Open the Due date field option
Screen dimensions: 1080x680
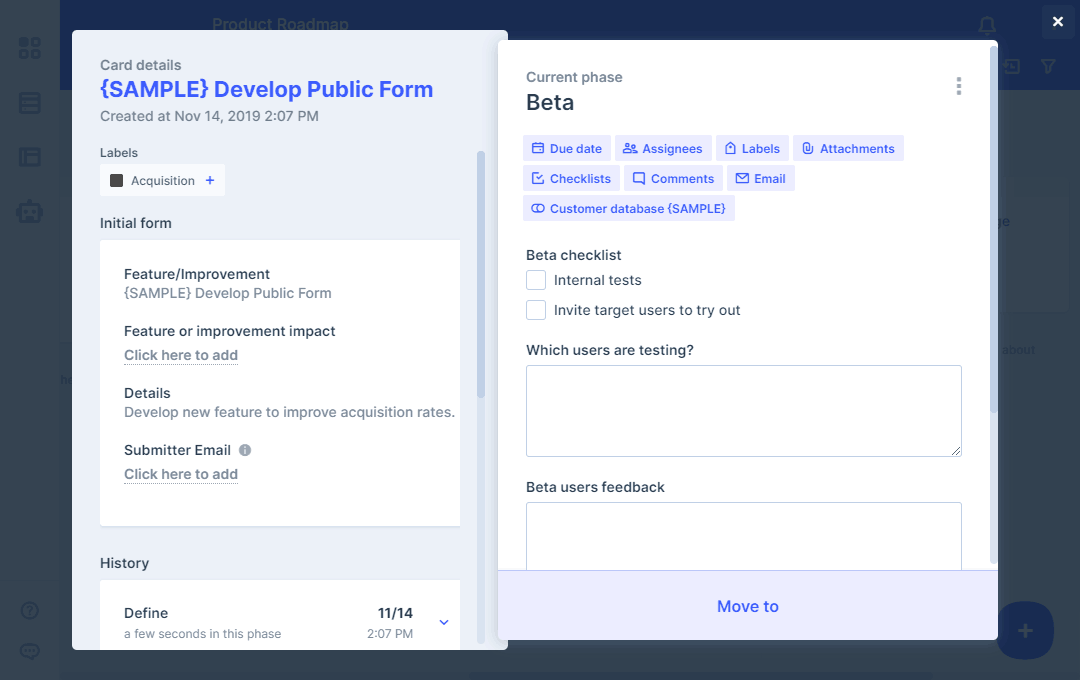[566, 148]
